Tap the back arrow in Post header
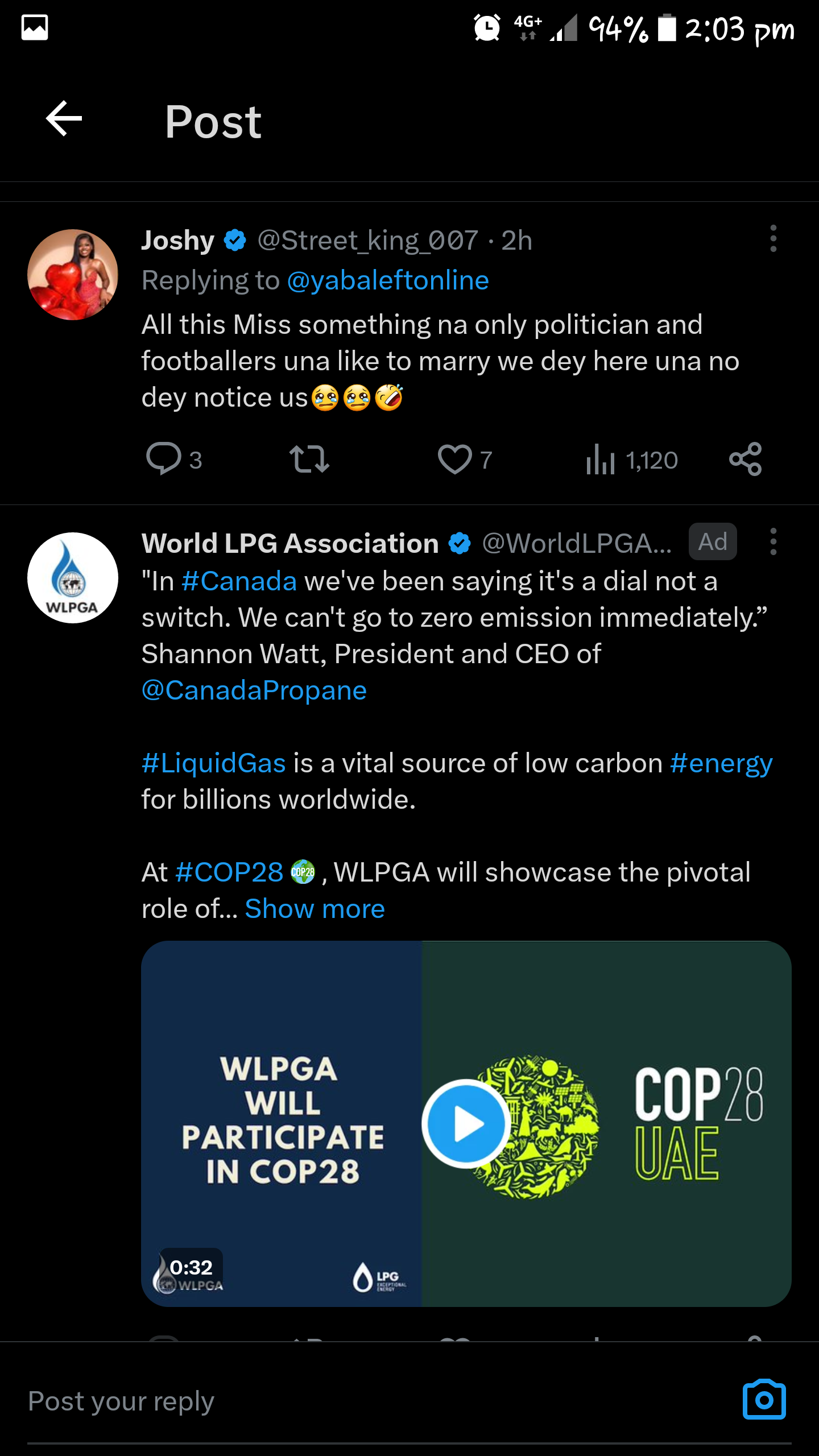 [x=64, y=119]
